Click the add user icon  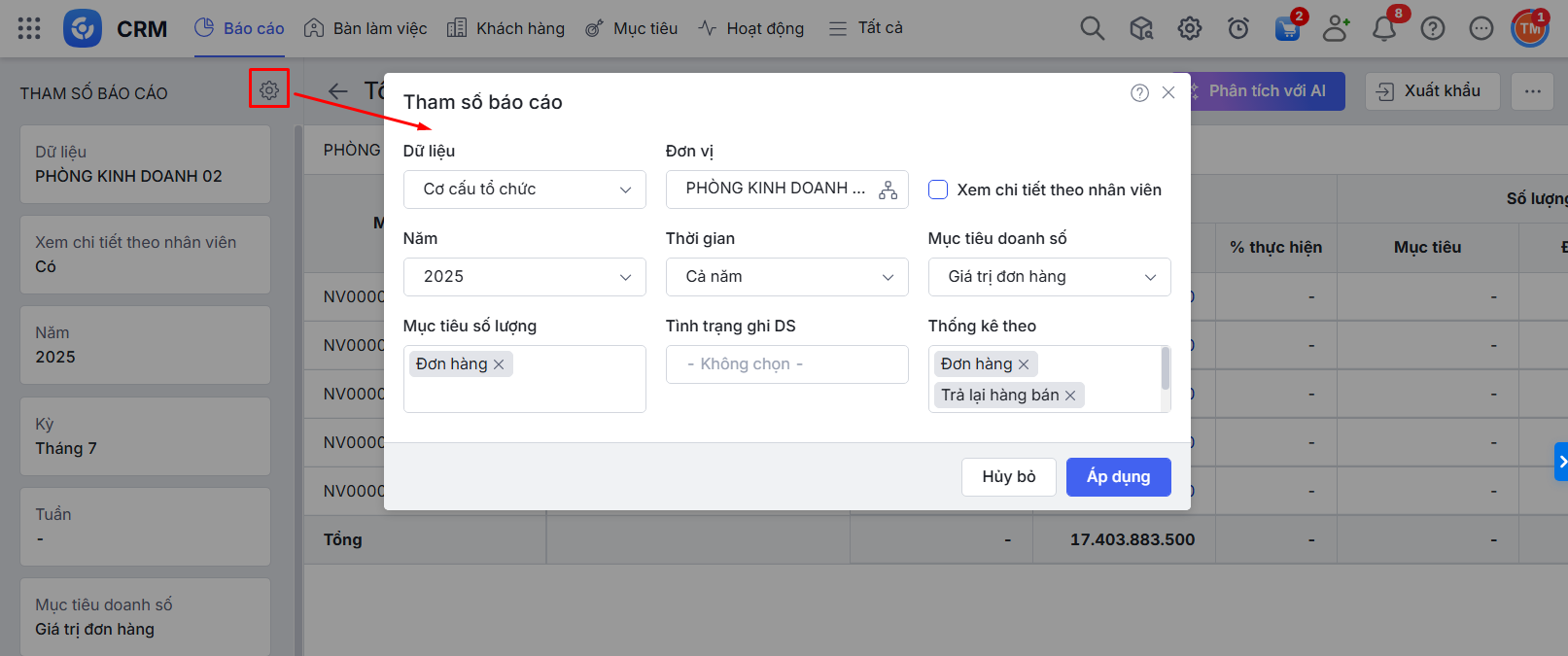pyautogui.click(x=1336, y=28)
